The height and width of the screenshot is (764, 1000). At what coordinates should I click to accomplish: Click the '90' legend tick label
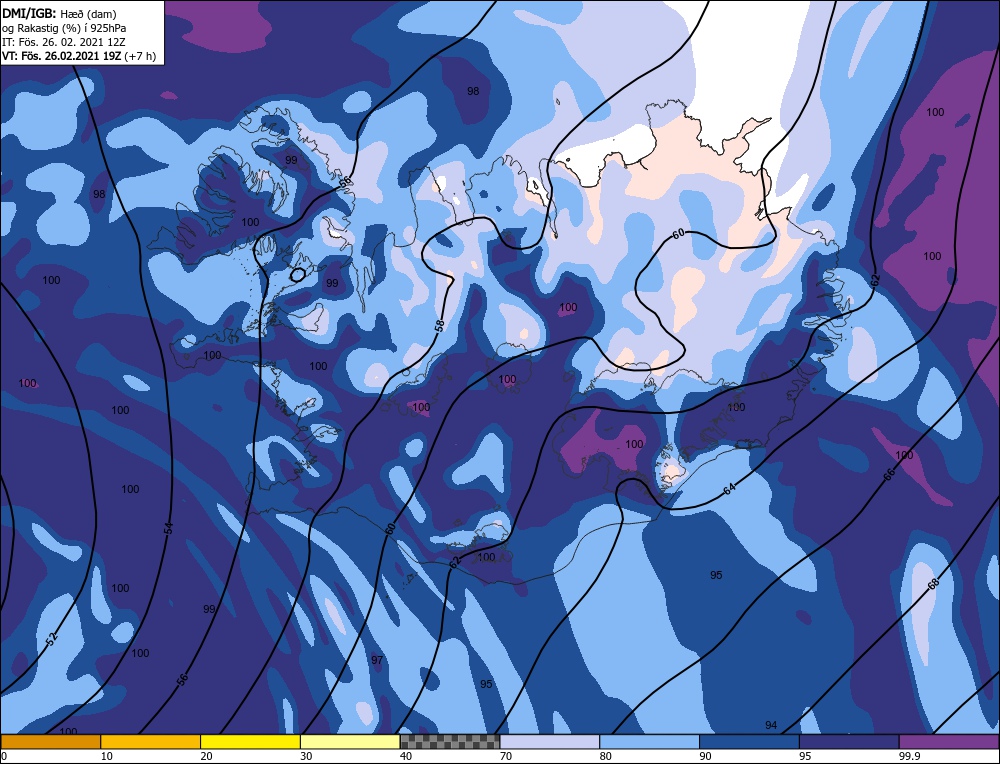(705, 756)
